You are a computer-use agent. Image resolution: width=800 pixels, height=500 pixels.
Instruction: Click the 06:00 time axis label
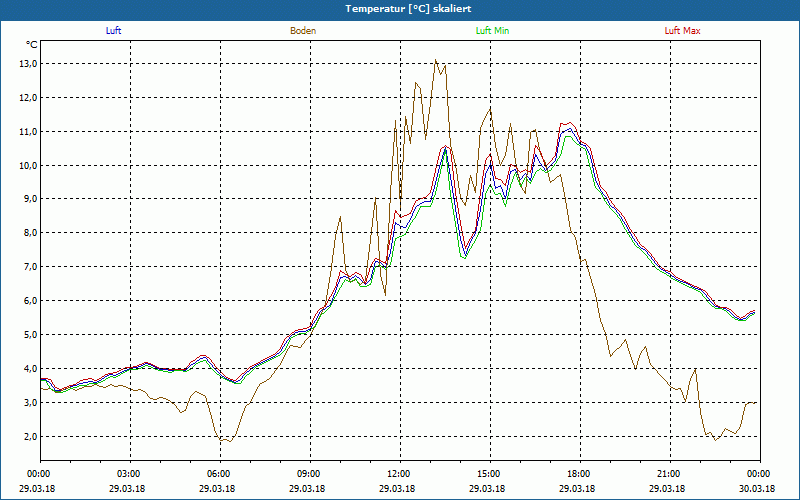coord(220,474)
